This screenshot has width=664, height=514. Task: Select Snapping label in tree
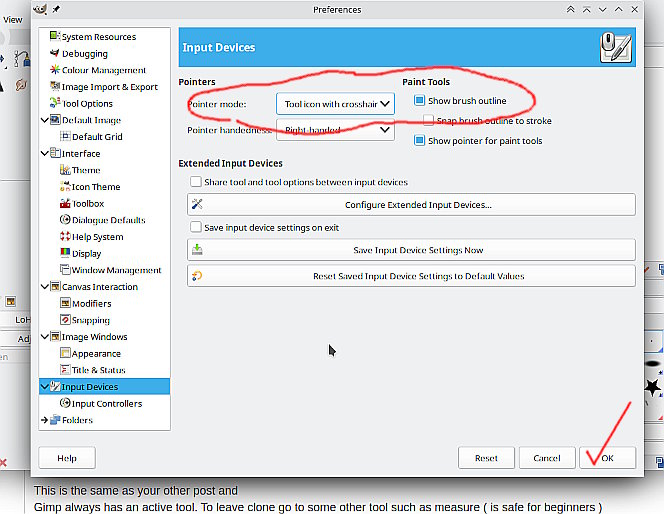pos(91,320)
